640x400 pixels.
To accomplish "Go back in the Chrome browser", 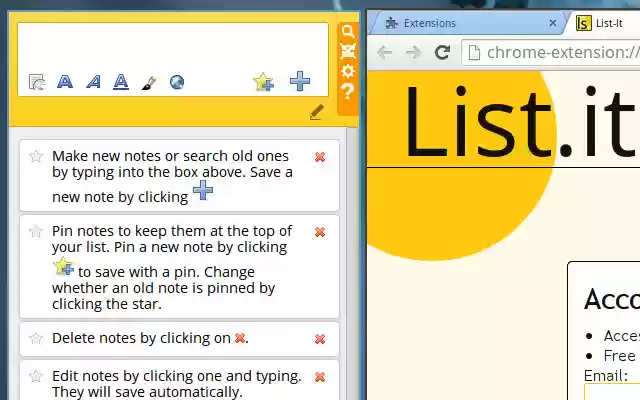I will tap(384, 53).
